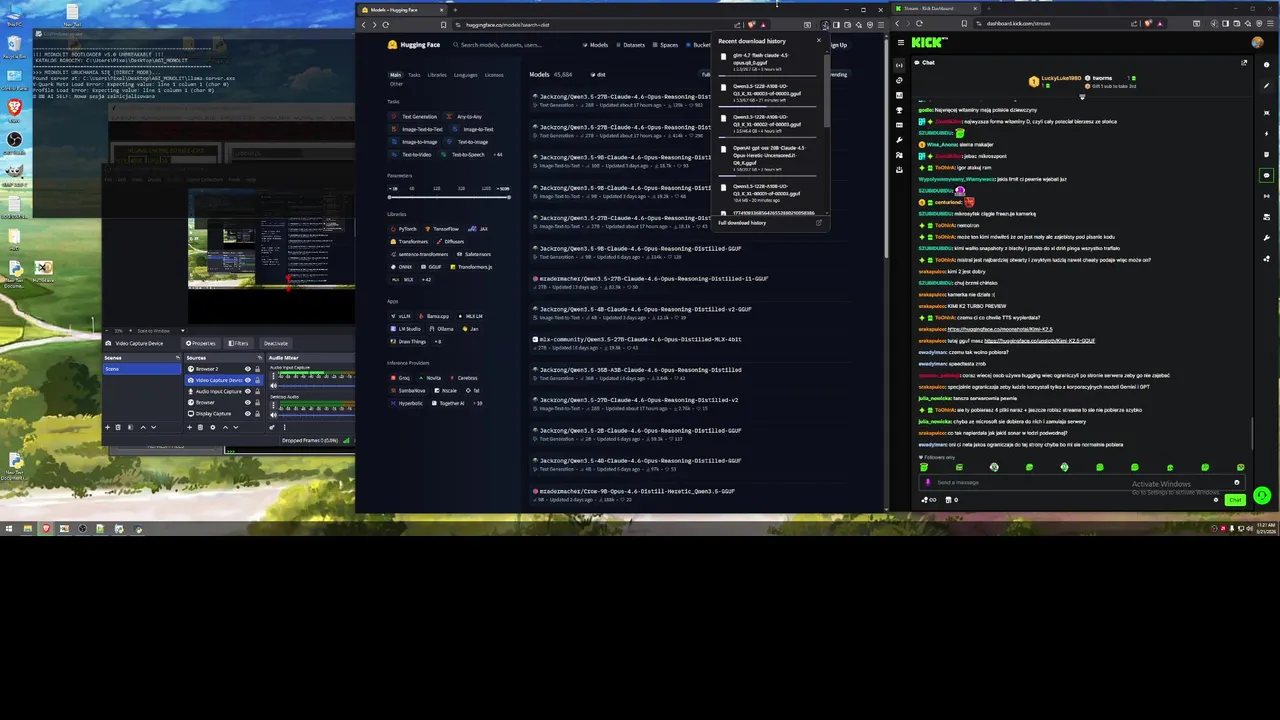
Task: Adjust the Parameters range slider
Action: click(449, 197)
